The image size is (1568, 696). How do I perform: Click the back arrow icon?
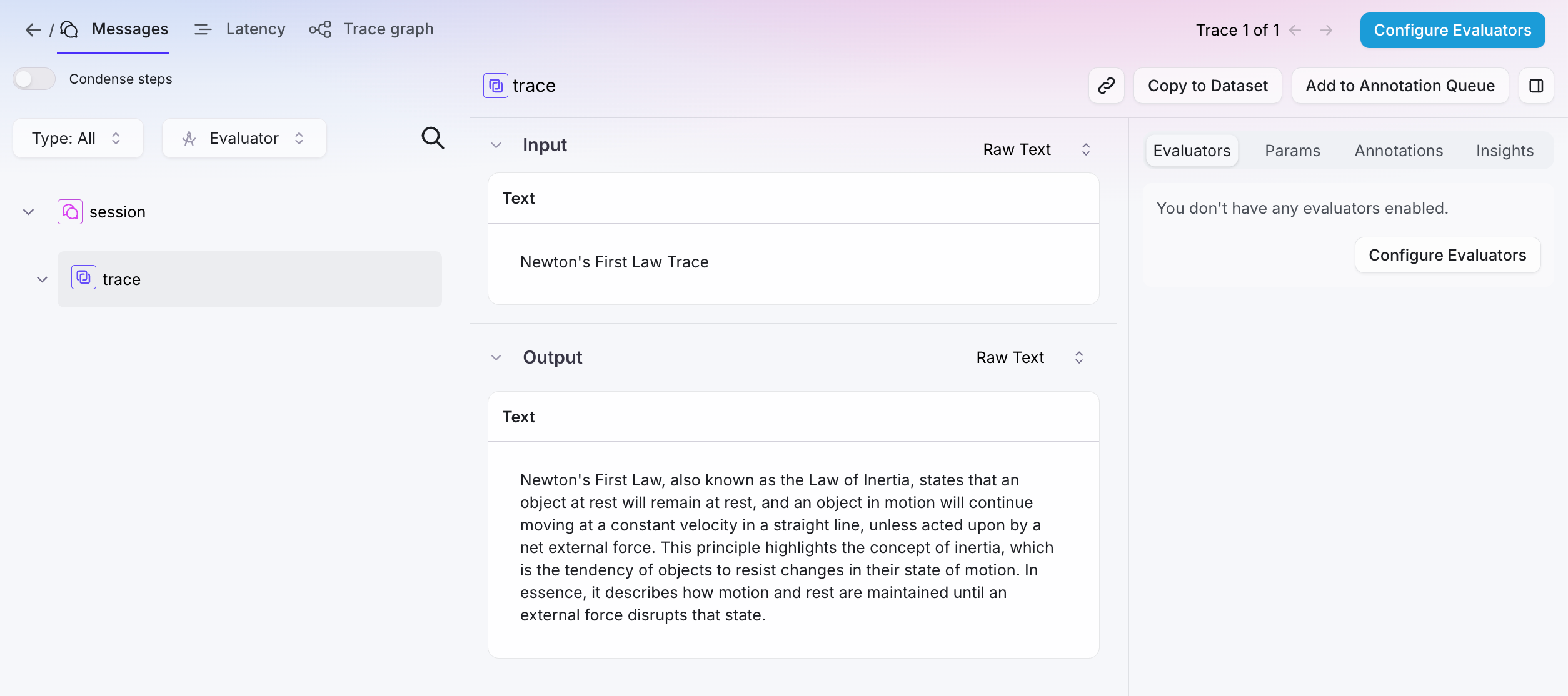(33, 29)
